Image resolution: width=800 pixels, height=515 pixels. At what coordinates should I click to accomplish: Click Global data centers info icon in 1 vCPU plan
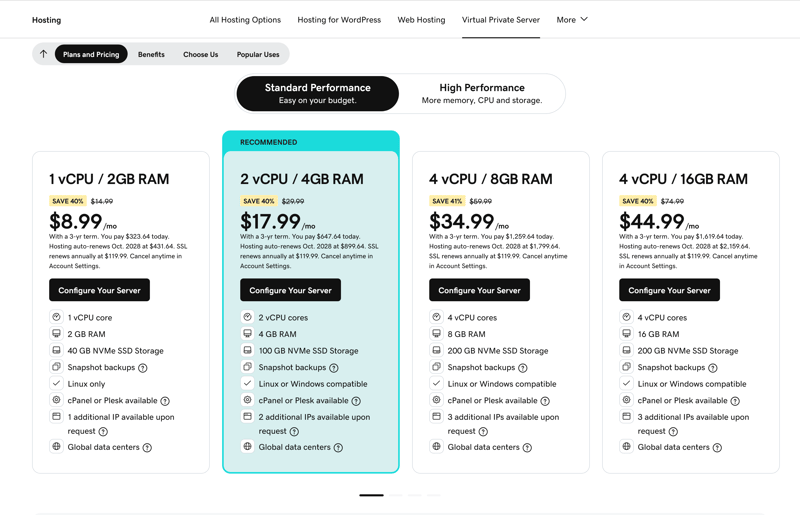(x=147, y=448)
